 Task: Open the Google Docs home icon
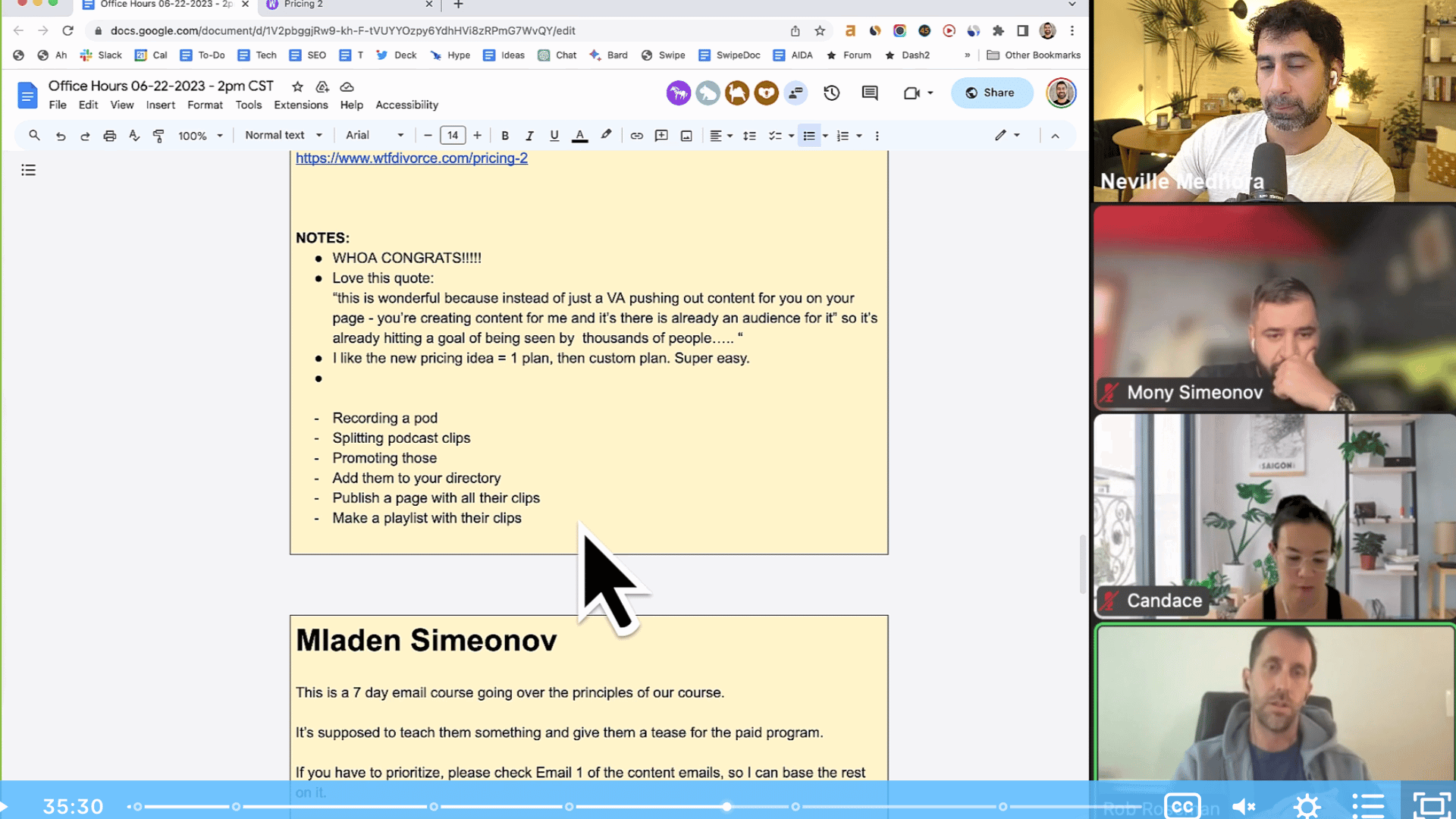[27, 96]
